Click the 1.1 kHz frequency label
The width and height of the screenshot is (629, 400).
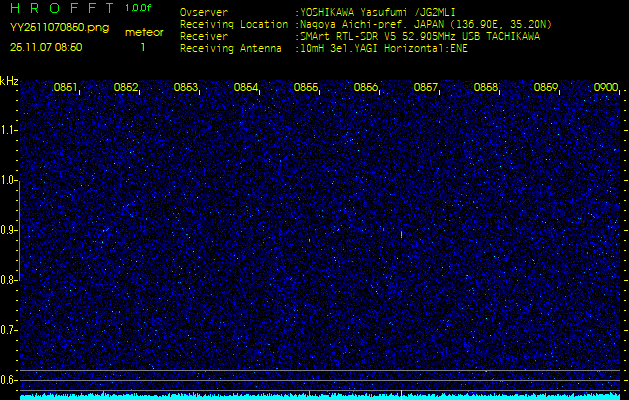pyautogui.click(x=9, y=130)
